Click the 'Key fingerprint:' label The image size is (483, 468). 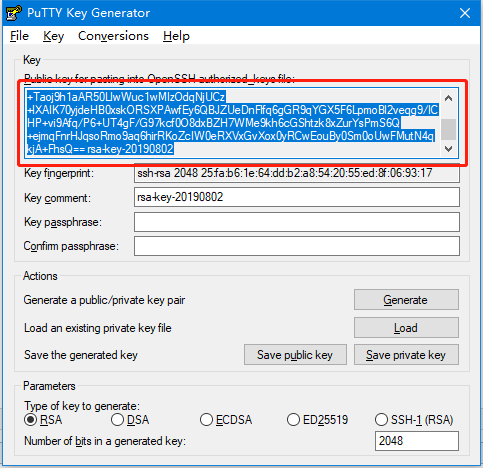(x=59, y=173)
